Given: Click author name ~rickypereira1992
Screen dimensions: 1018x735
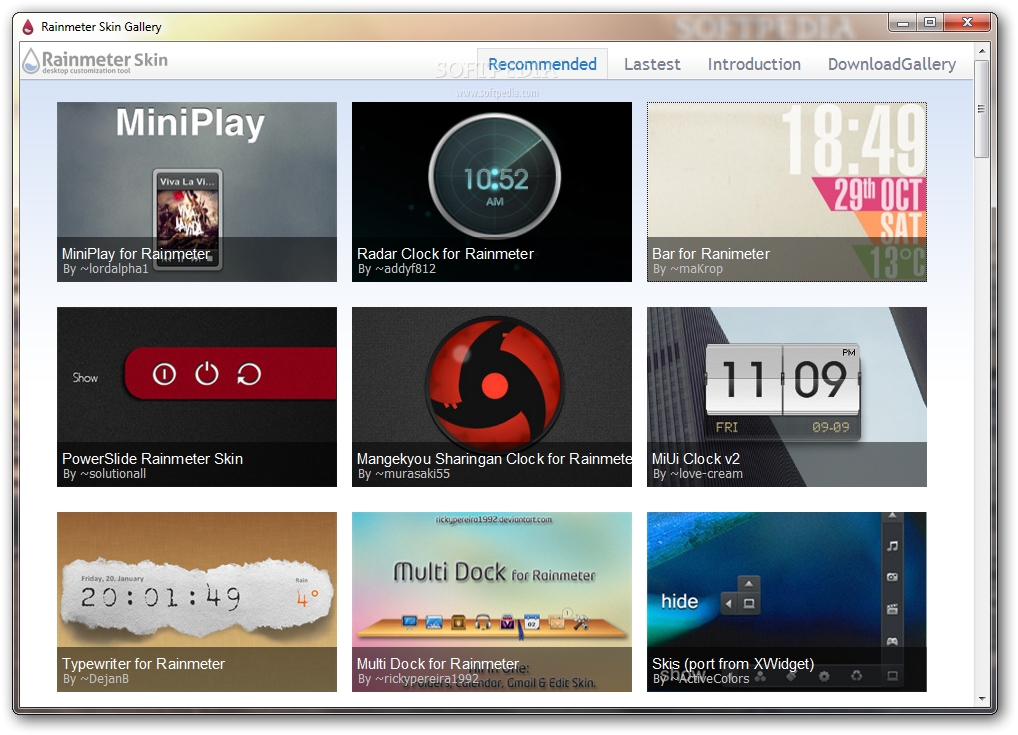Looking at the screenshot, I should pyautogui.click(x=427, y=679).
